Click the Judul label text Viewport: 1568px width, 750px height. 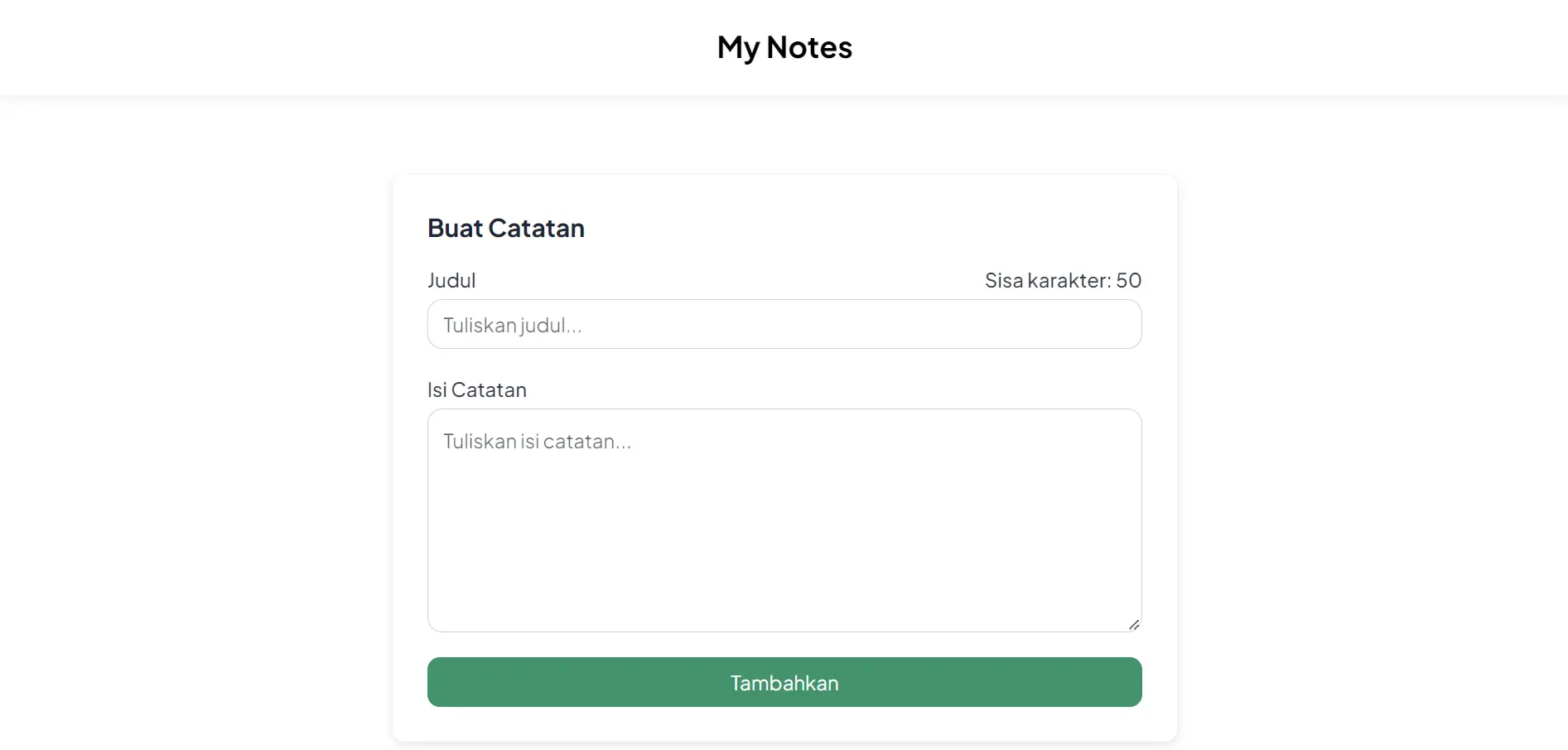[451, 280]
